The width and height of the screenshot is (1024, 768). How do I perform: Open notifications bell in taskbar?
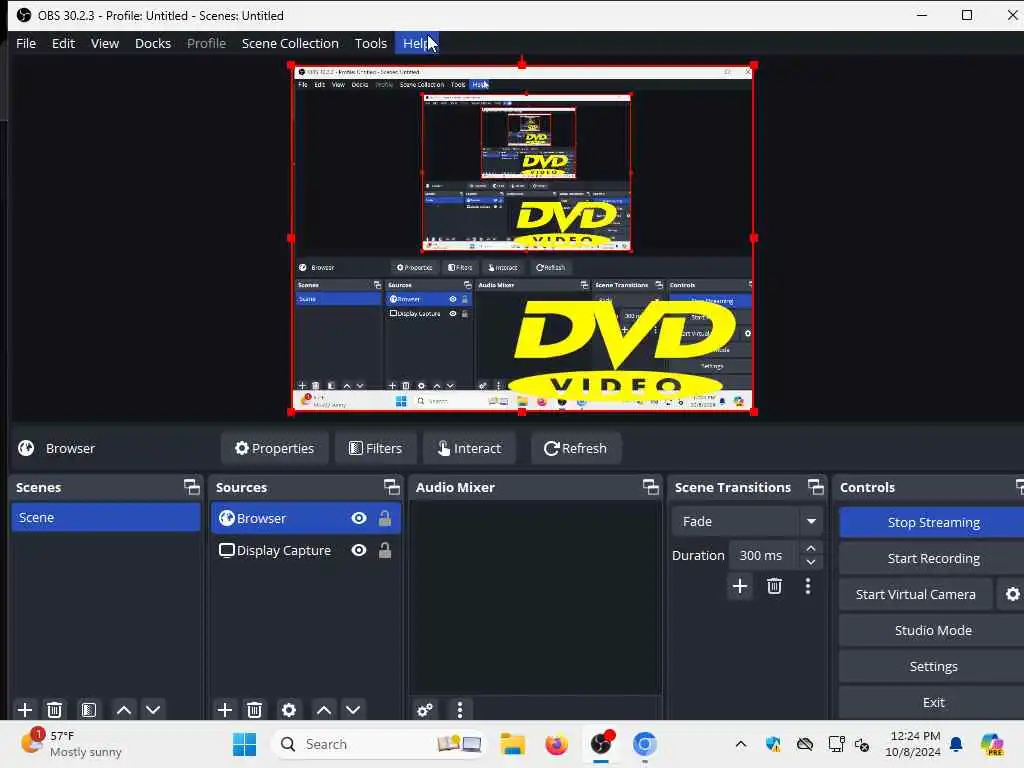[956, 744]
